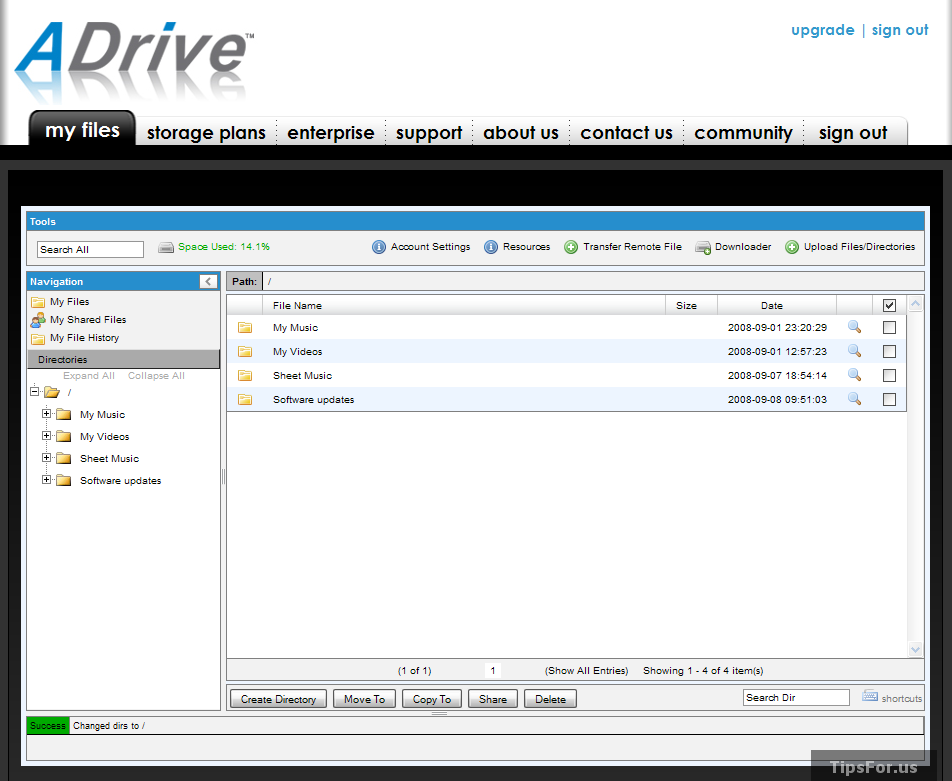952x781 pixels.
Task: Expand the My Music tree node
Action: [x=46, y=414]
